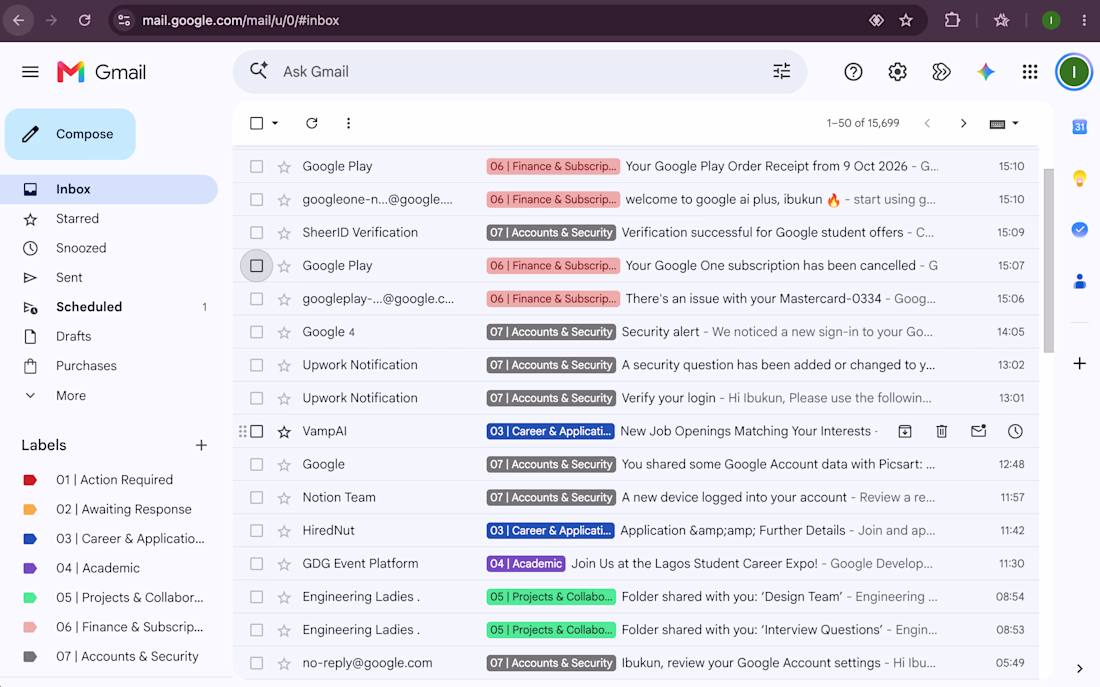
Task: Open the Gemini sparkle assistant
Action: pyautogui.click(x=986, y=72)
